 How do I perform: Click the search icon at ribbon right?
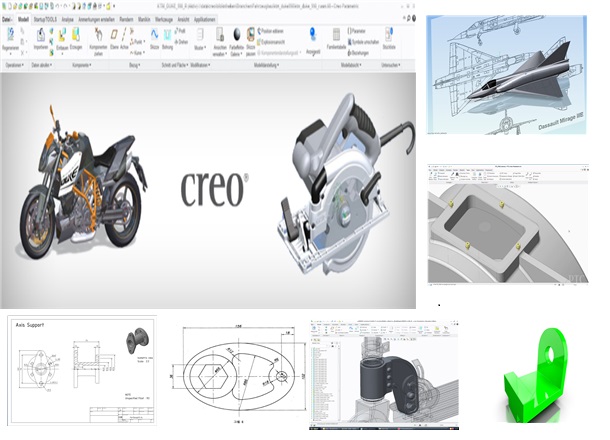(408, 18)
